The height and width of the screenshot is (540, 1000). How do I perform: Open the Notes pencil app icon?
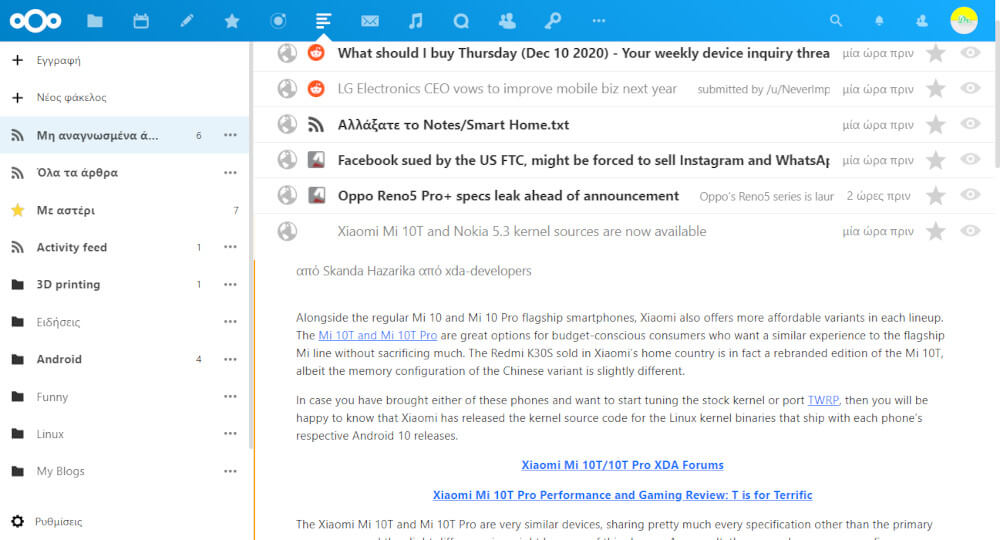[187, 21]
